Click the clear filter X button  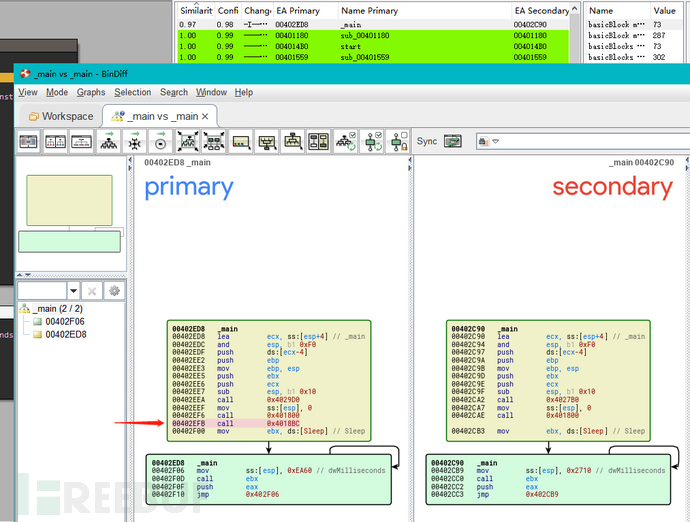point(92,290)
